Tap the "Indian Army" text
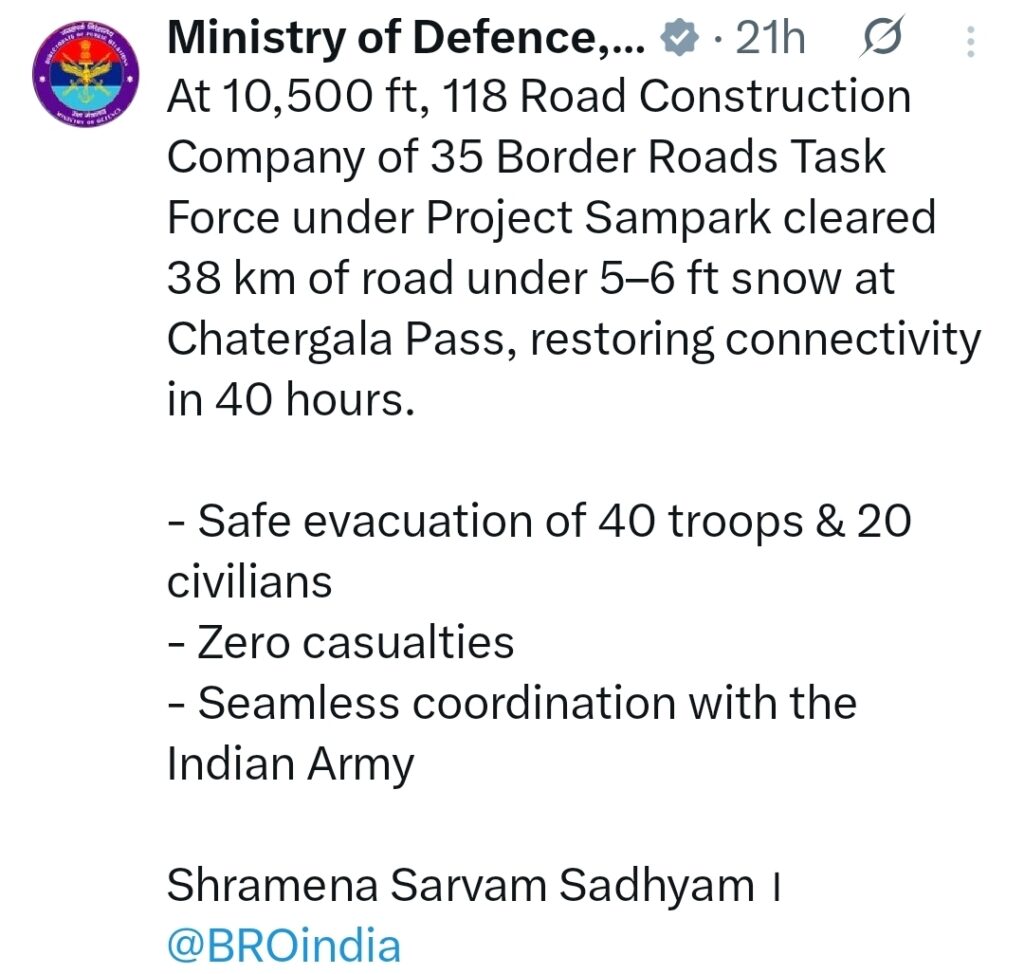The width and height of the screenshot is (1024, 974). click(x=290, y=764)
